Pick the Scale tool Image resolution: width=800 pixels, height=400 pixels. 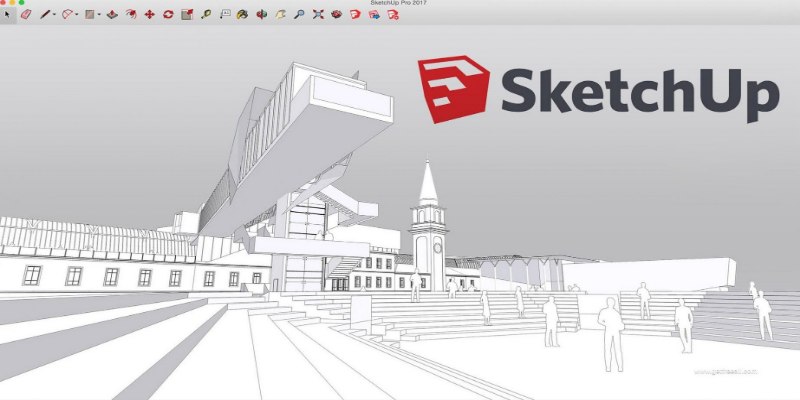(x=187, y=15)
